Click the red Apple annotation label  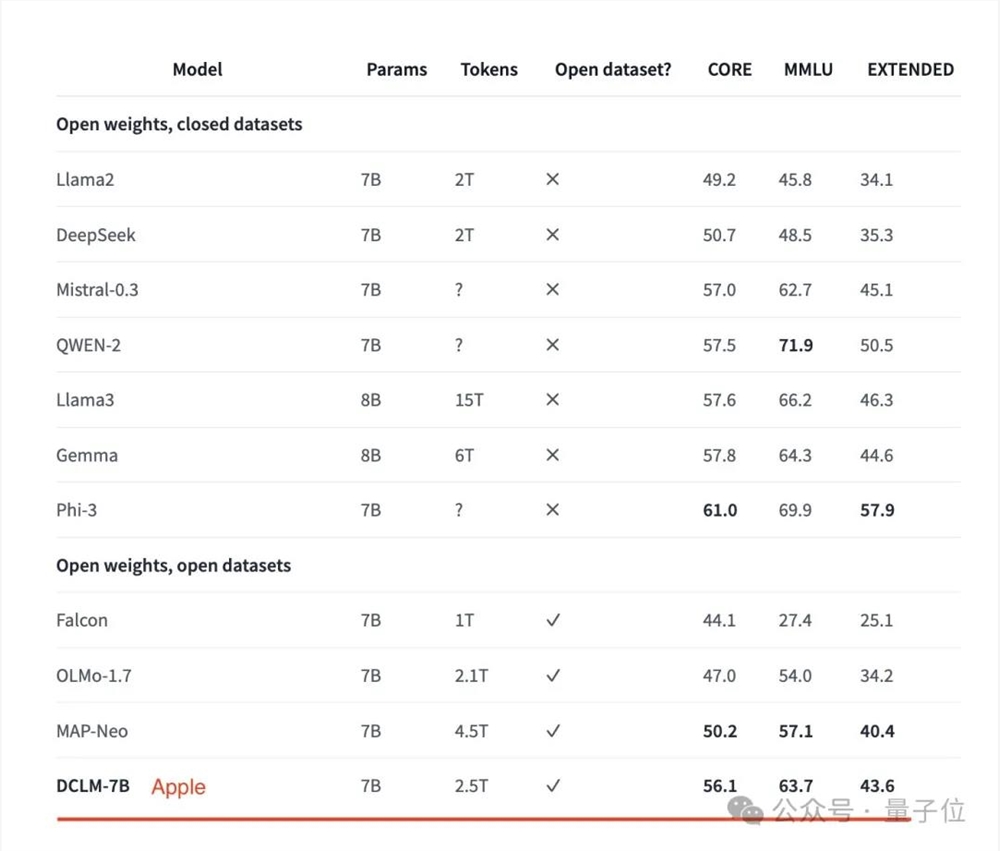[178, 787]
